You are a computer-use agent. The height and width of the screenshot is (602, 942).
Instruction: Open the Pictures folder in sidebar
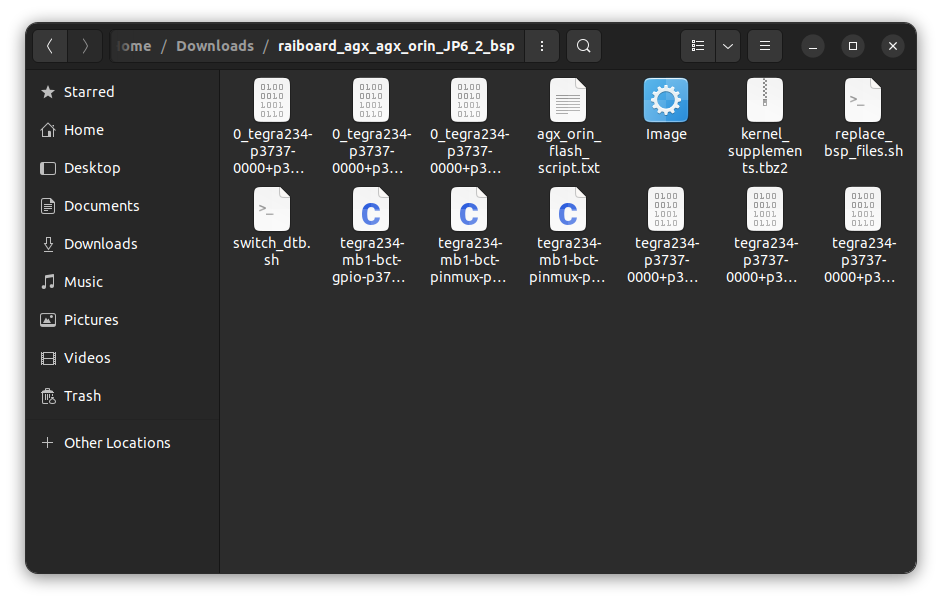[123, 320]
